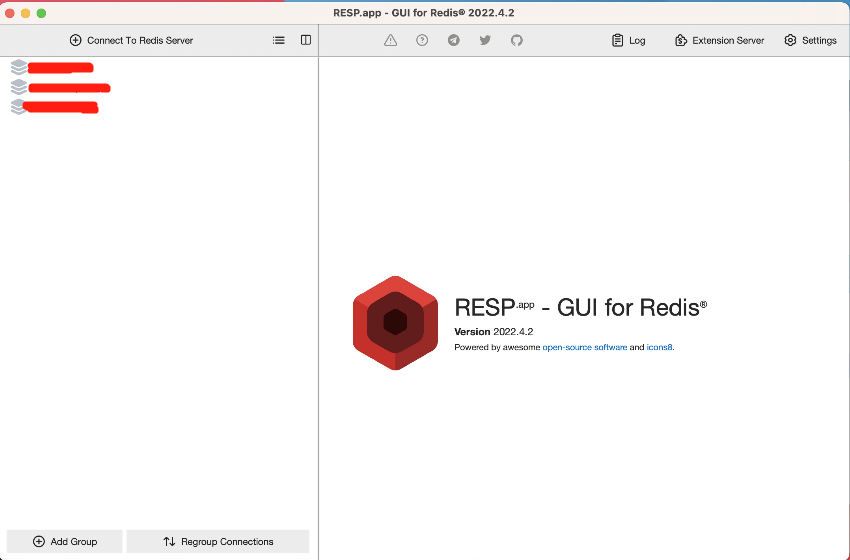Screen dimensions: 850x560
Task: Follow the icons8 link
Action: coord(659,347)
